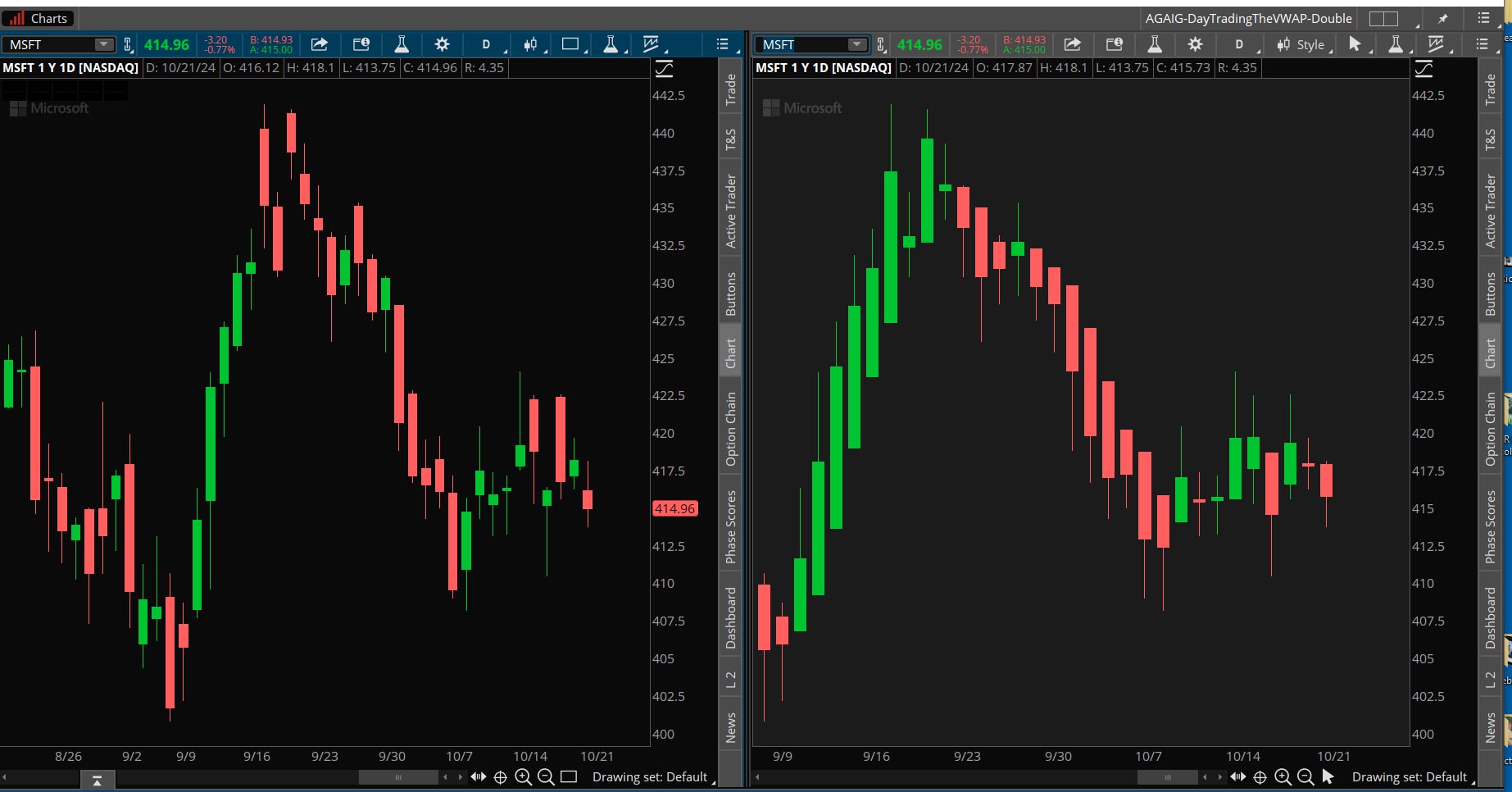This screenshot has height=792, width=1512.
Task: Change left chart D timeframe dropdown
Action: pyautogui.click(x=487, y=44)
